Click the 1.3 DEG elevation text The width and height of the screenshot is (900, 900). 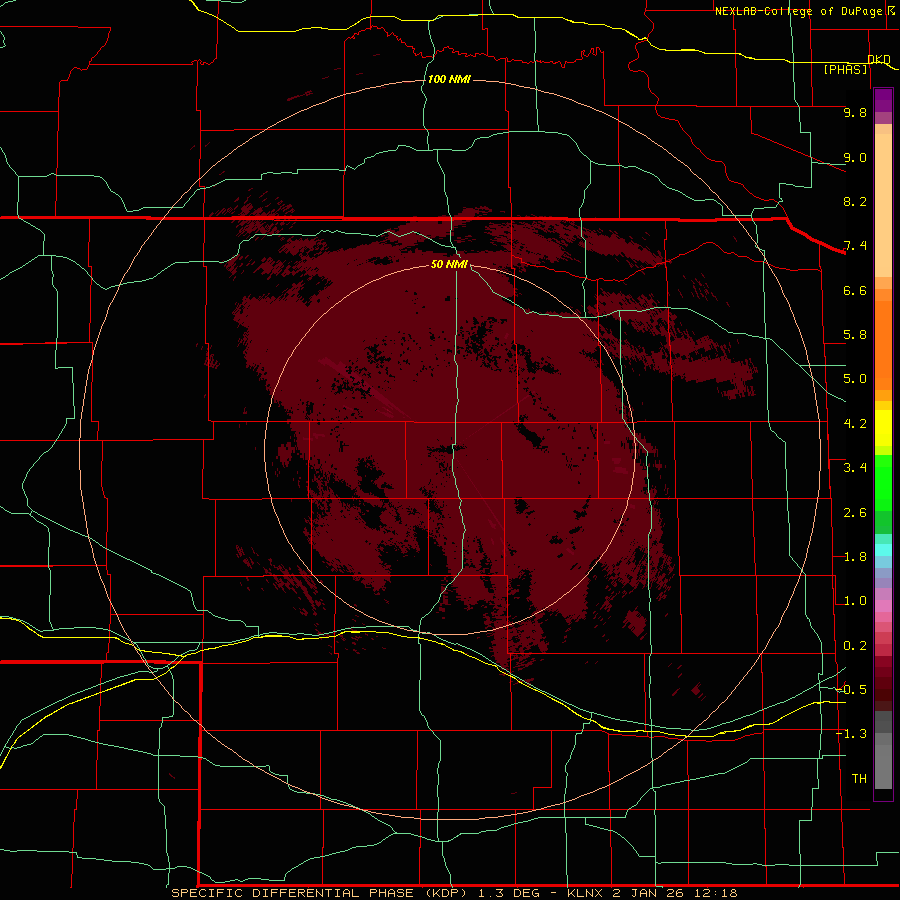coord(509,893)
